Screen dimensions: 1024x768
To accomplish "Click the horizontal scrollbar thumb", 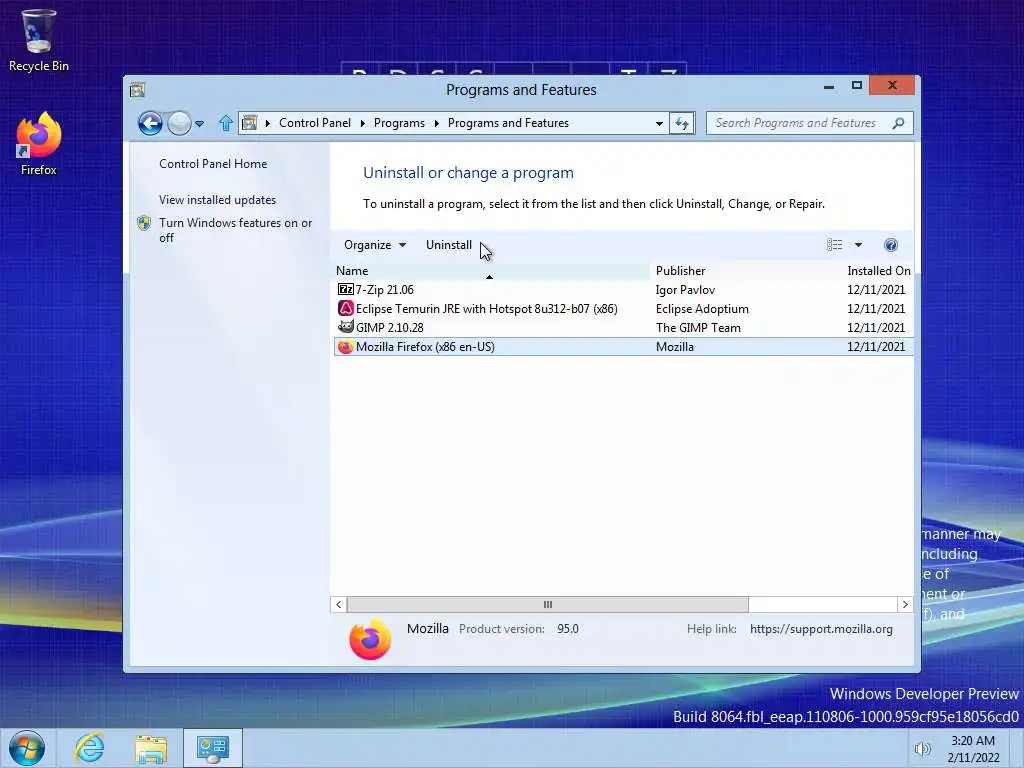I will click(x=547, y=604).
